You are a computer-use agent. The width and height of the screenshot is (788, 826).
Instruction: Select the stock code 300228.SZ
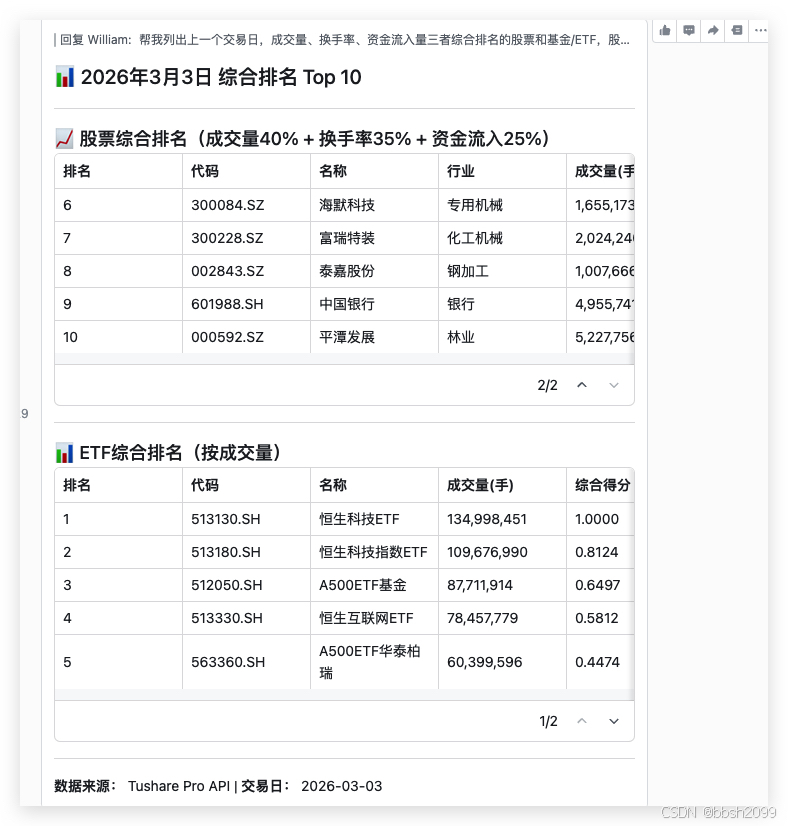pyautogui.click(x=227, y=238)
